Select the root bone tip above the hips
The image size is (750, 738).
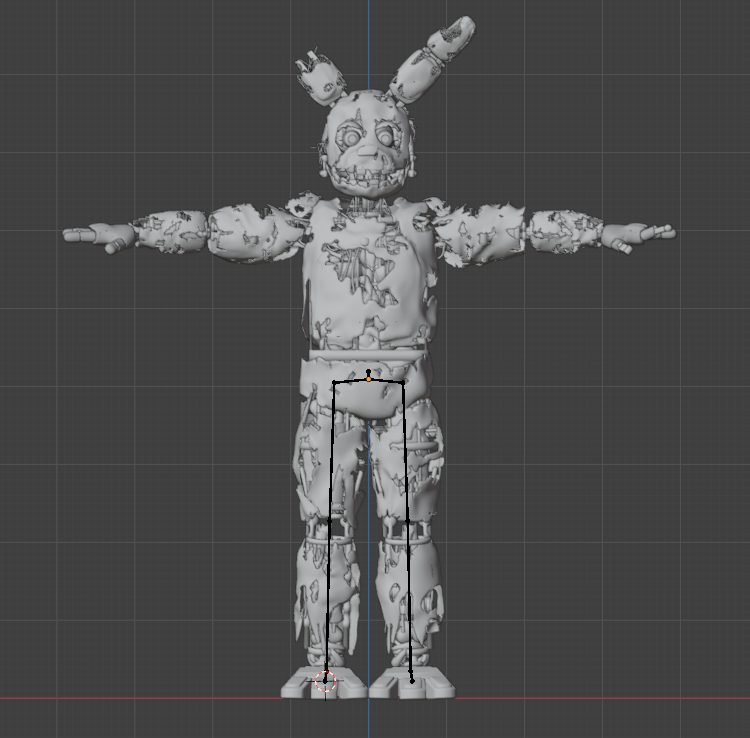pos(368,371)
